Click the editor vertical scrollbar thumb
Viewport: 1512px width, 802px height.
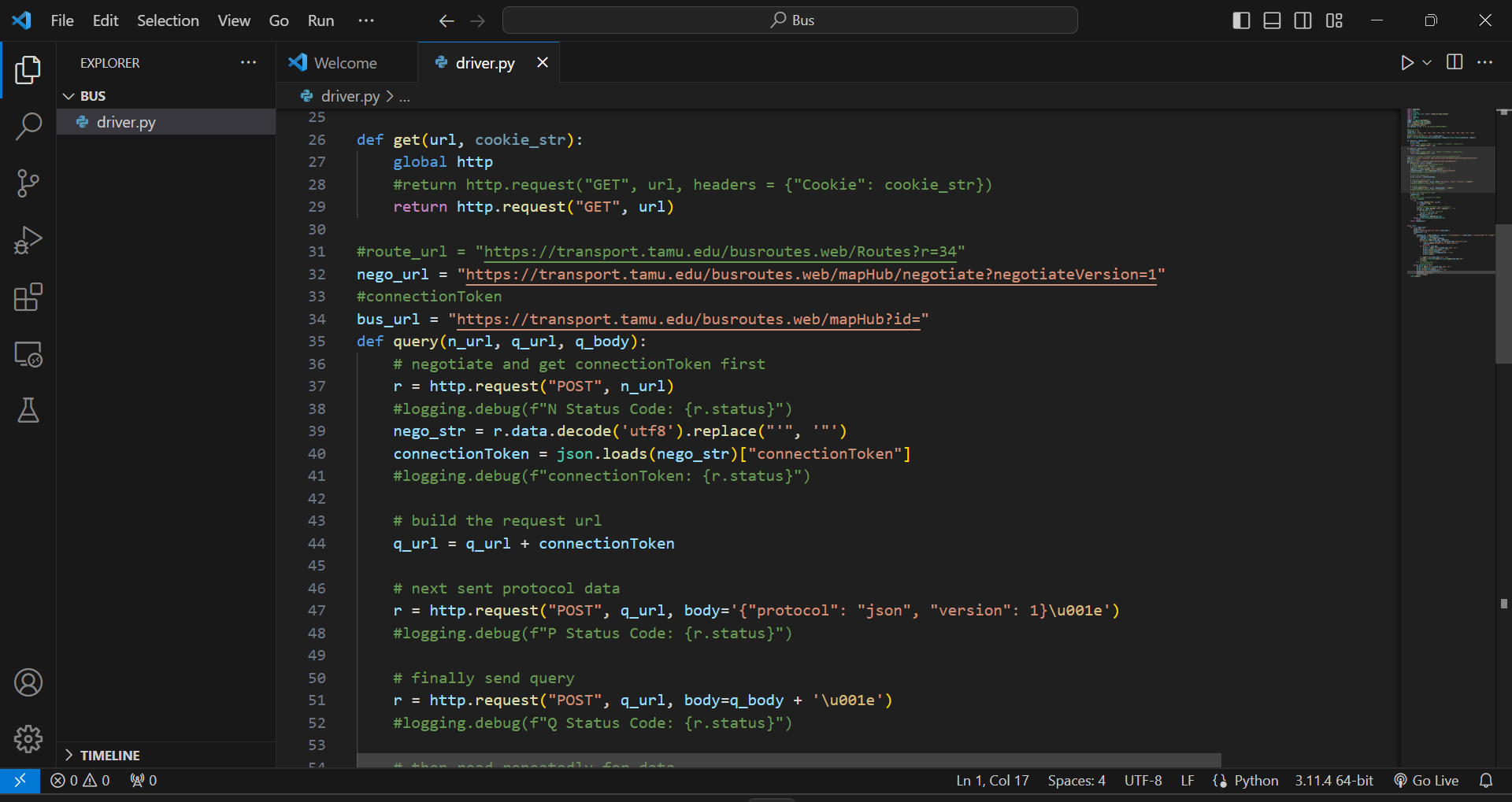pyautogui.click(x=1503, y=294)
